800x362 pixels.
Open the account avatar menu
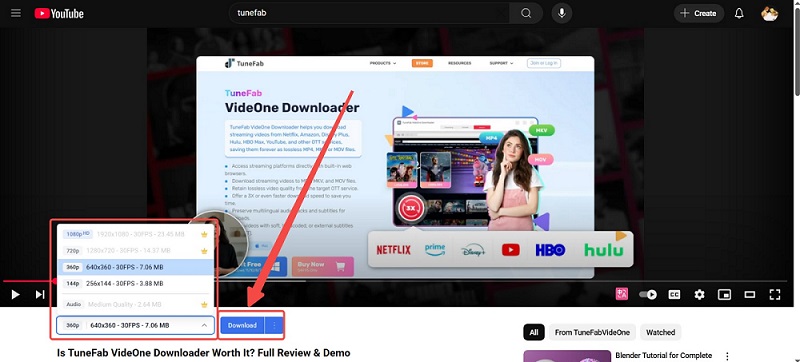coord(769,13)
